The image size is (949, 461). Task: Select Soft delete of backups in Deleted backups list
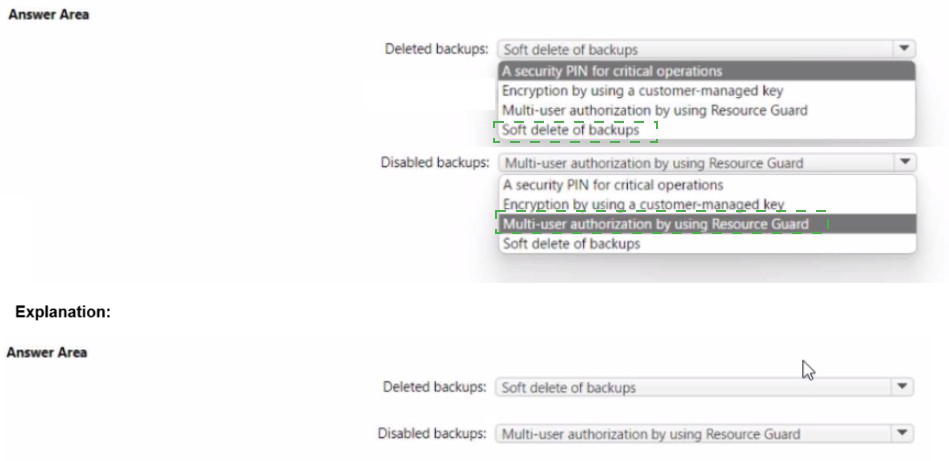(570, 130)
